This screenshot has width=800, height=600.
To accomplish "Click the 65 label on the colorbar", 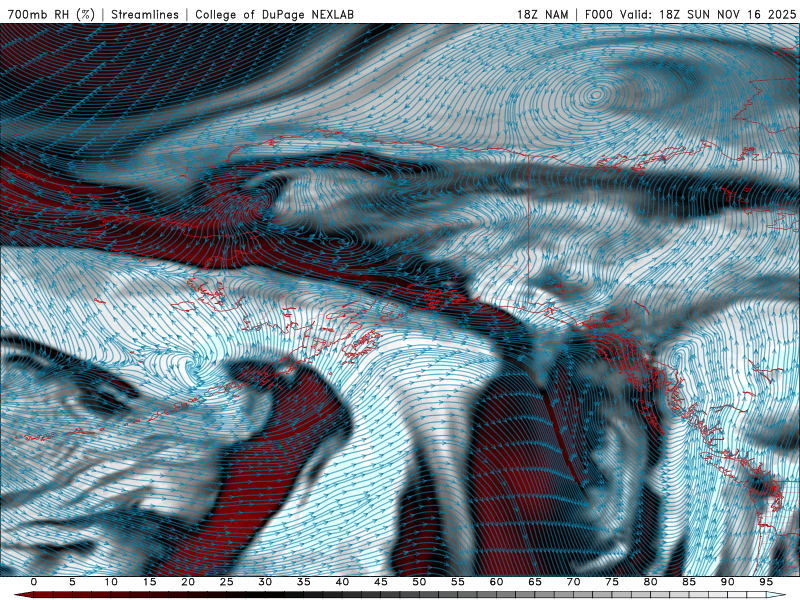I will [535, 582].
